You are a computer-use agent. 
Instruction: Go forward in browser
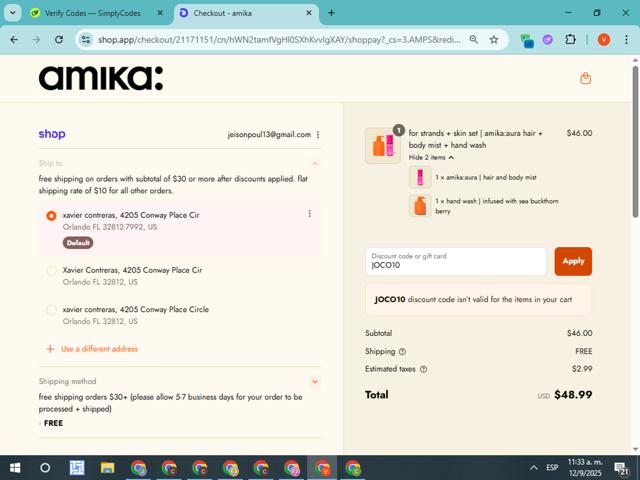[36, 40]
